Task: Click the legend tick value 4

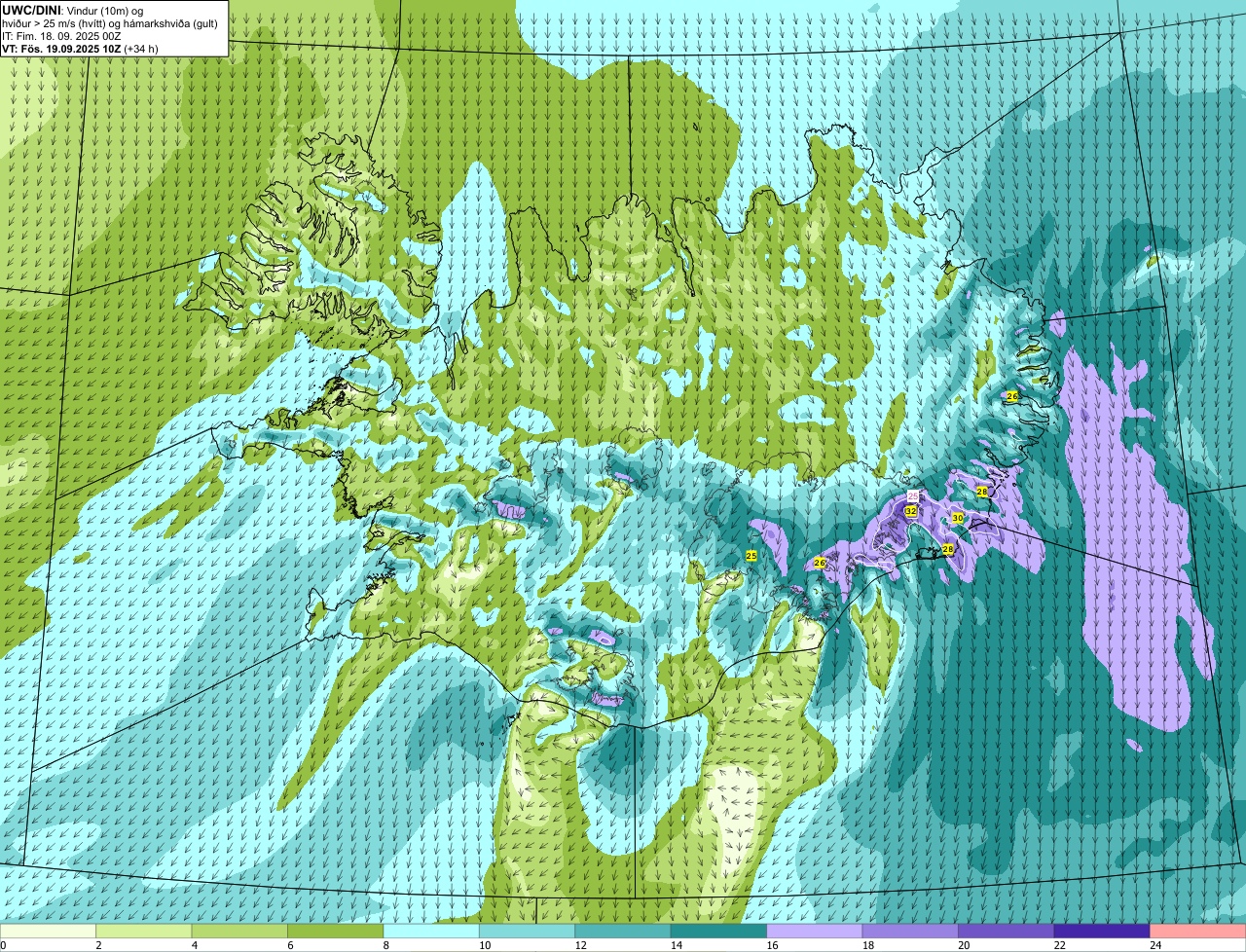Action: point(194,945)
